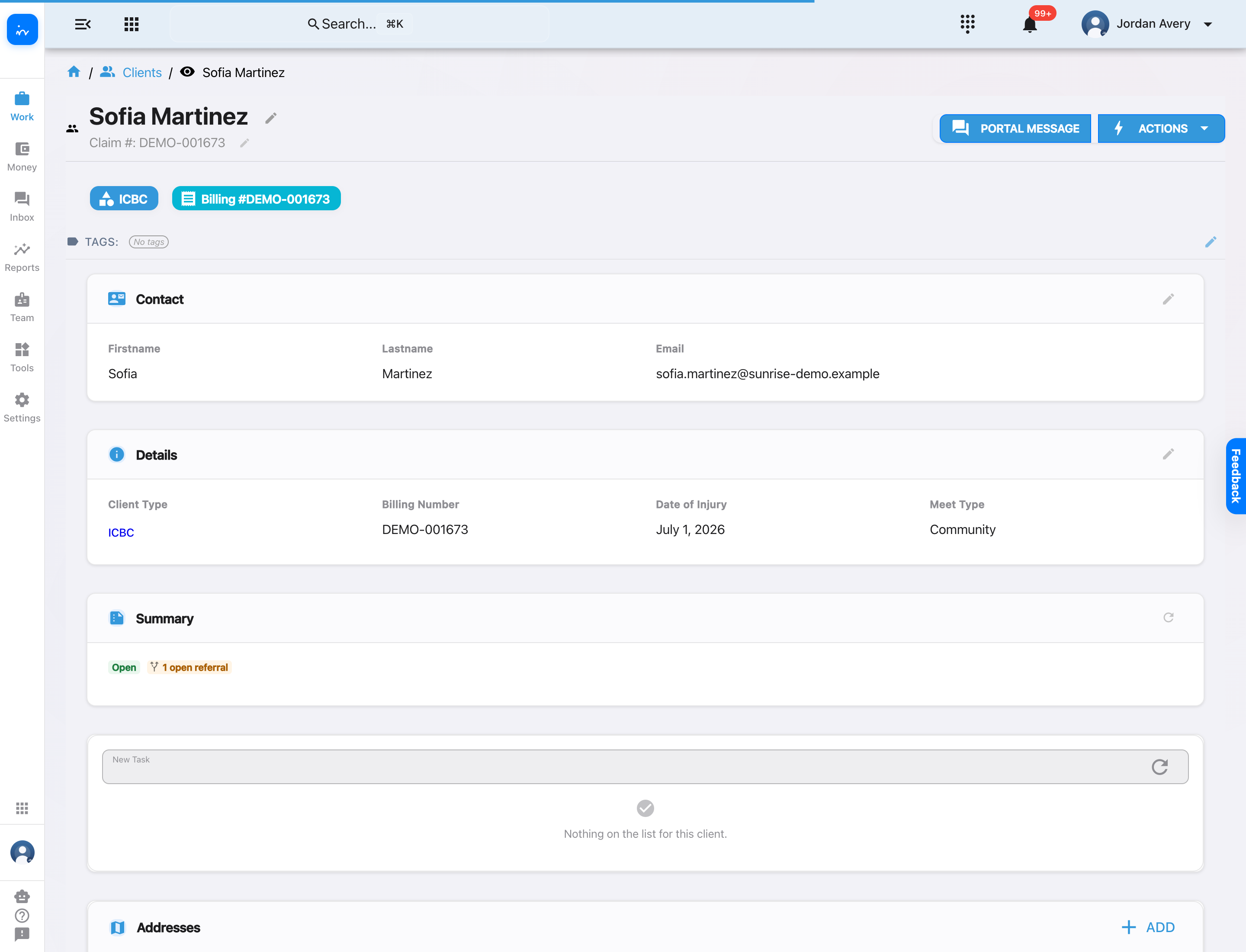The height and width of the screenshot is (952, 1246).
Task: Go to Money in sidebar
Action: tap(22, 157)
